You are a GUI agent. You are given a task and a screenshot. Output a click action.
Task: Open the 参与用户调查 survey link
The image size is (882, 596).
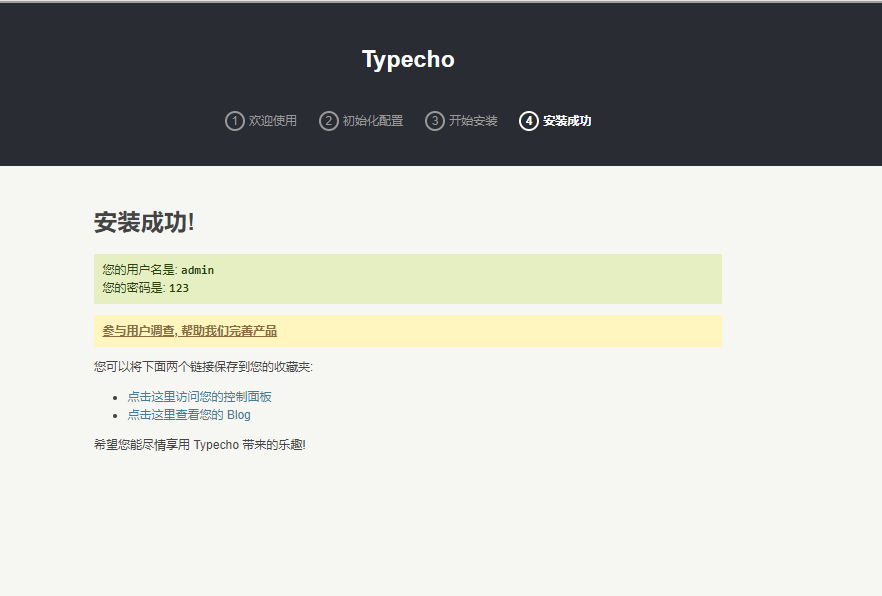tap(190, 331)
